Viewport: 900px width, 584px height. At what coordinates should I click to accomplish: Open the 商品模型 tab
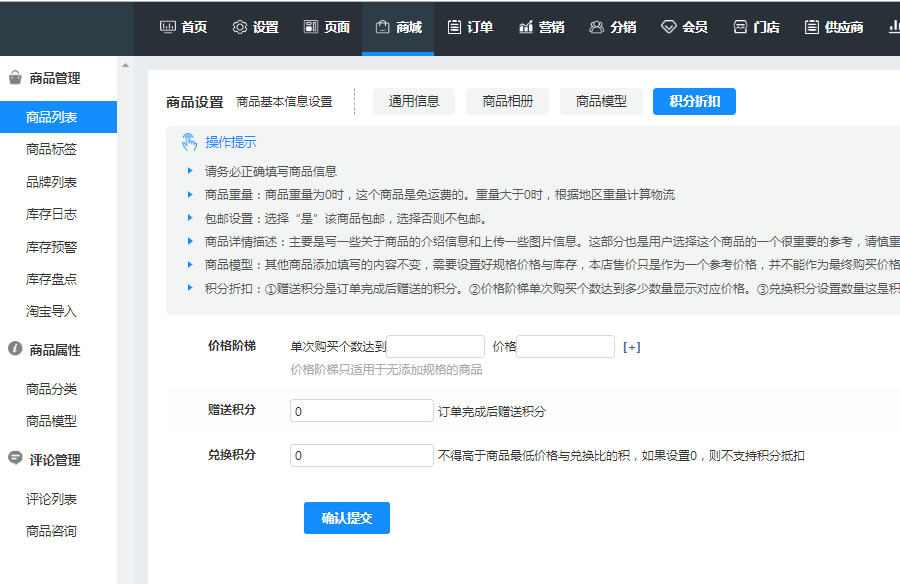coord(601,101)
